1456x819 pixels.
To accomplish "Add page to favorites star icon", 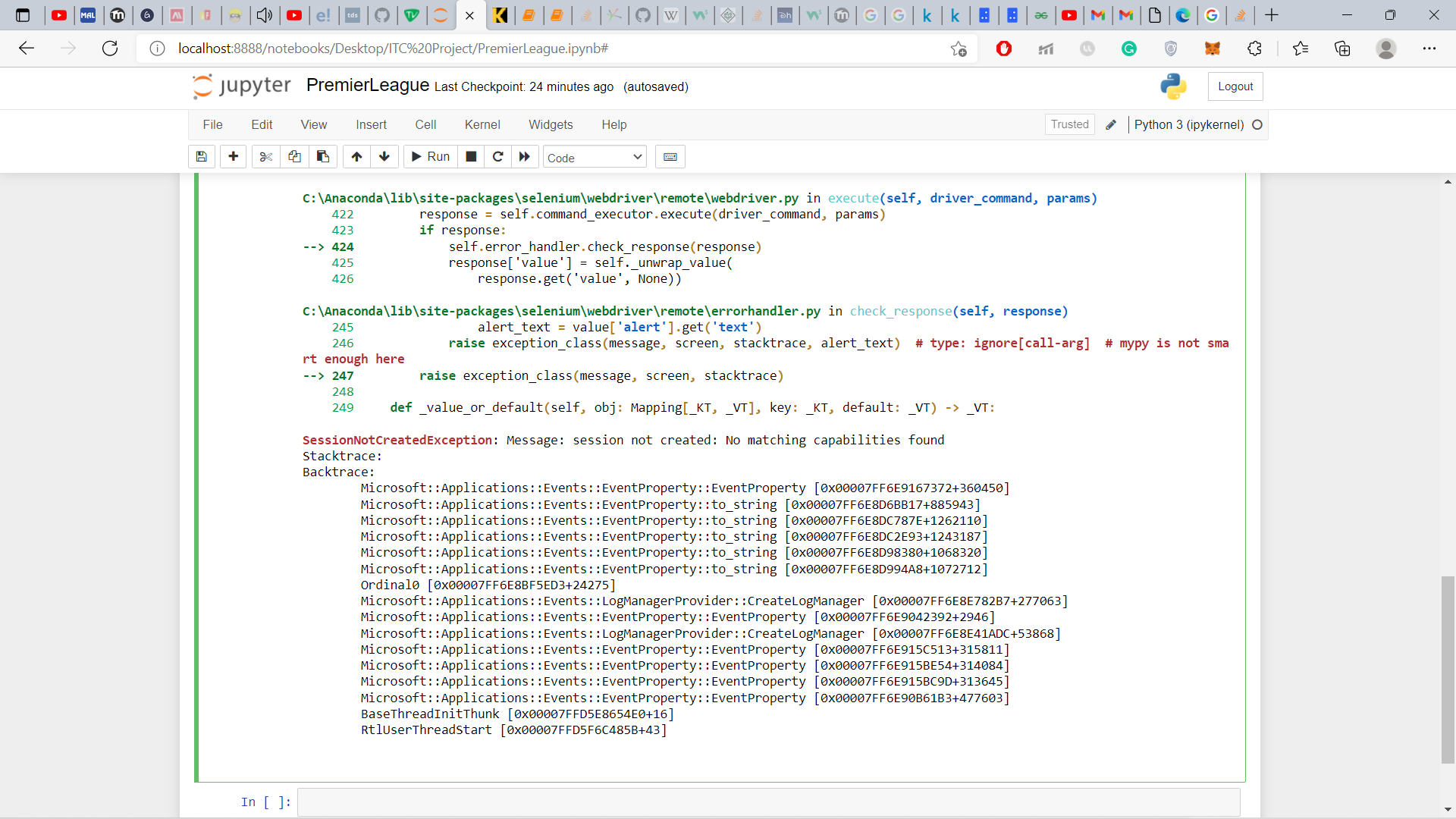I will coord(959,49).
